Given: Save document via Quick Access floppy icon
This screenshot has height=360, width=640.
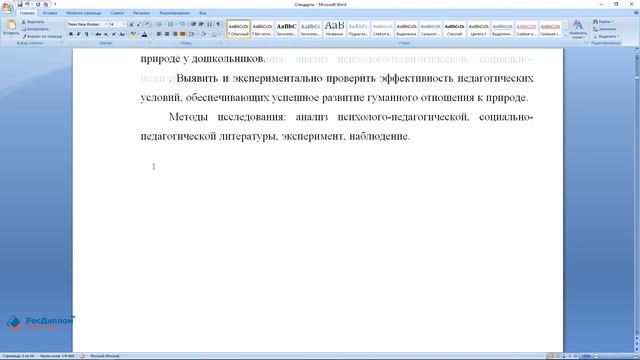Looking at the screenshot, I should (20, 4).
